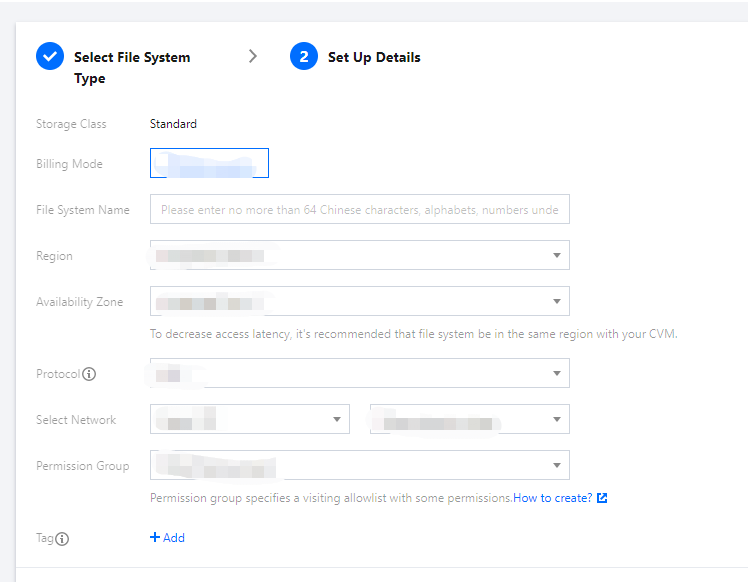Click the info icon next to Protocol

pyautogui.click(x=89, y=374)
